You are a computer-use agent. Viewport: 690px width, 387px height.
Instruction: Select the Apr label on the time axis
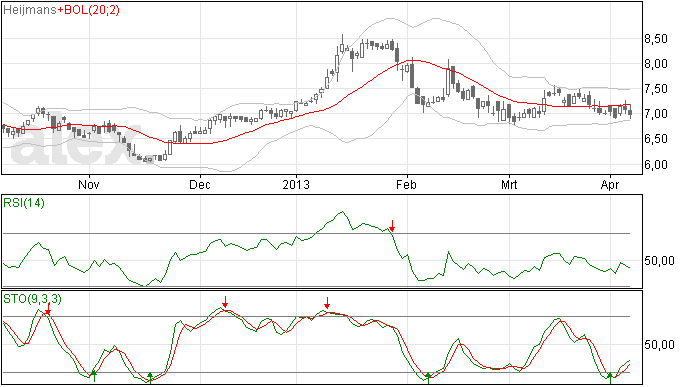(x=610, y=184)
